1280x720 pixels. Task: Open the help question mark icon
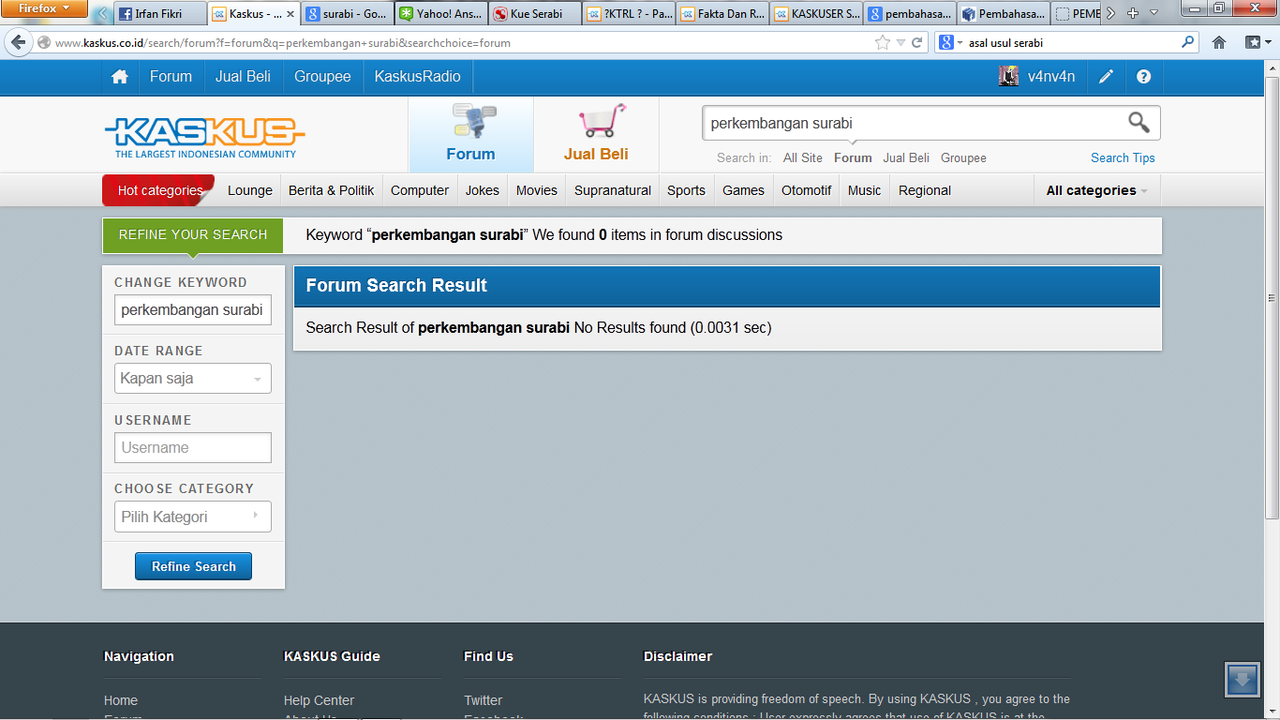(x=1144, y=77)
